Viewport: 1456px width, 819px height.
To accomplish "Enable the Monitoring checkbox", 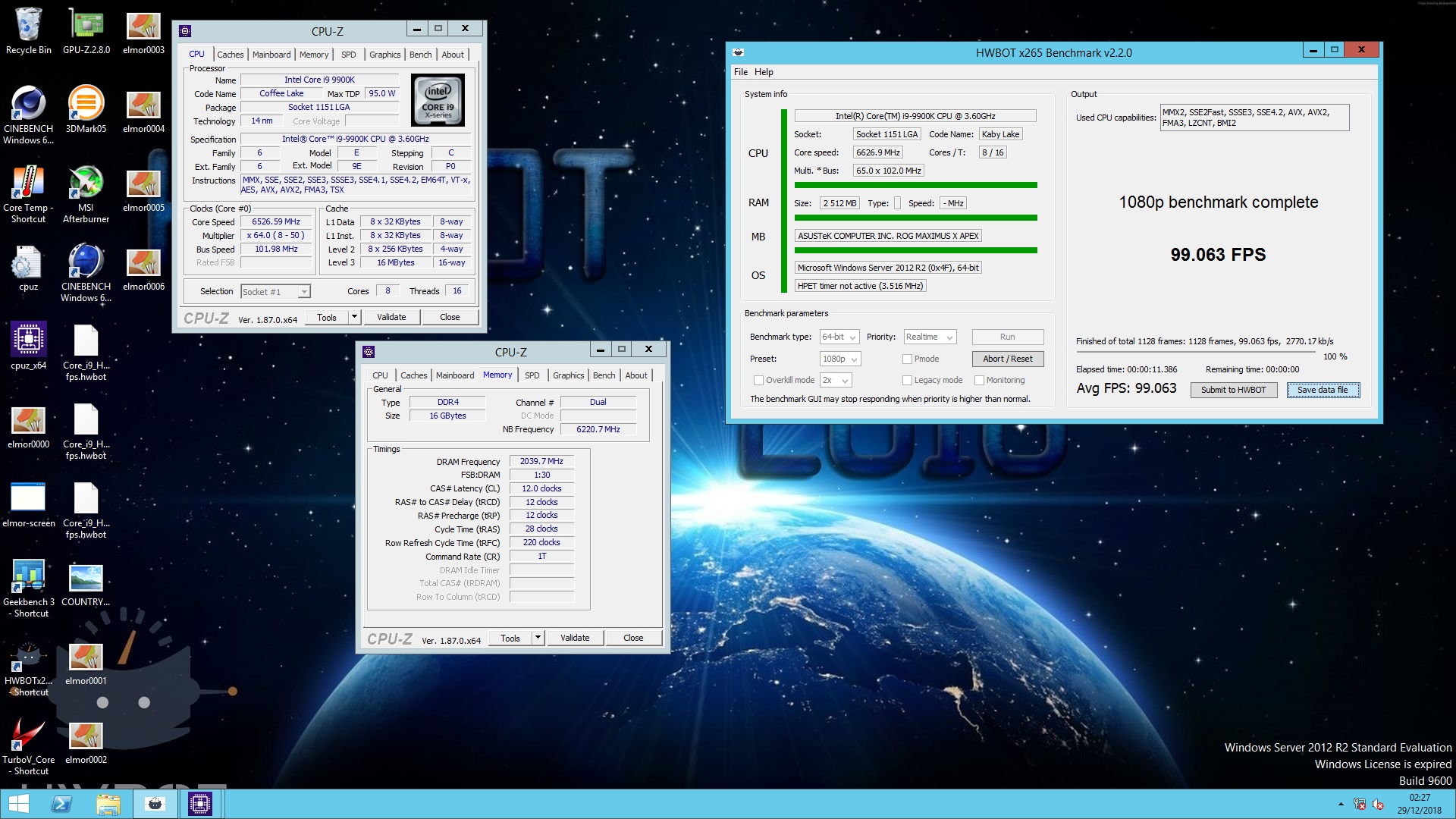I will coord(979,380).
